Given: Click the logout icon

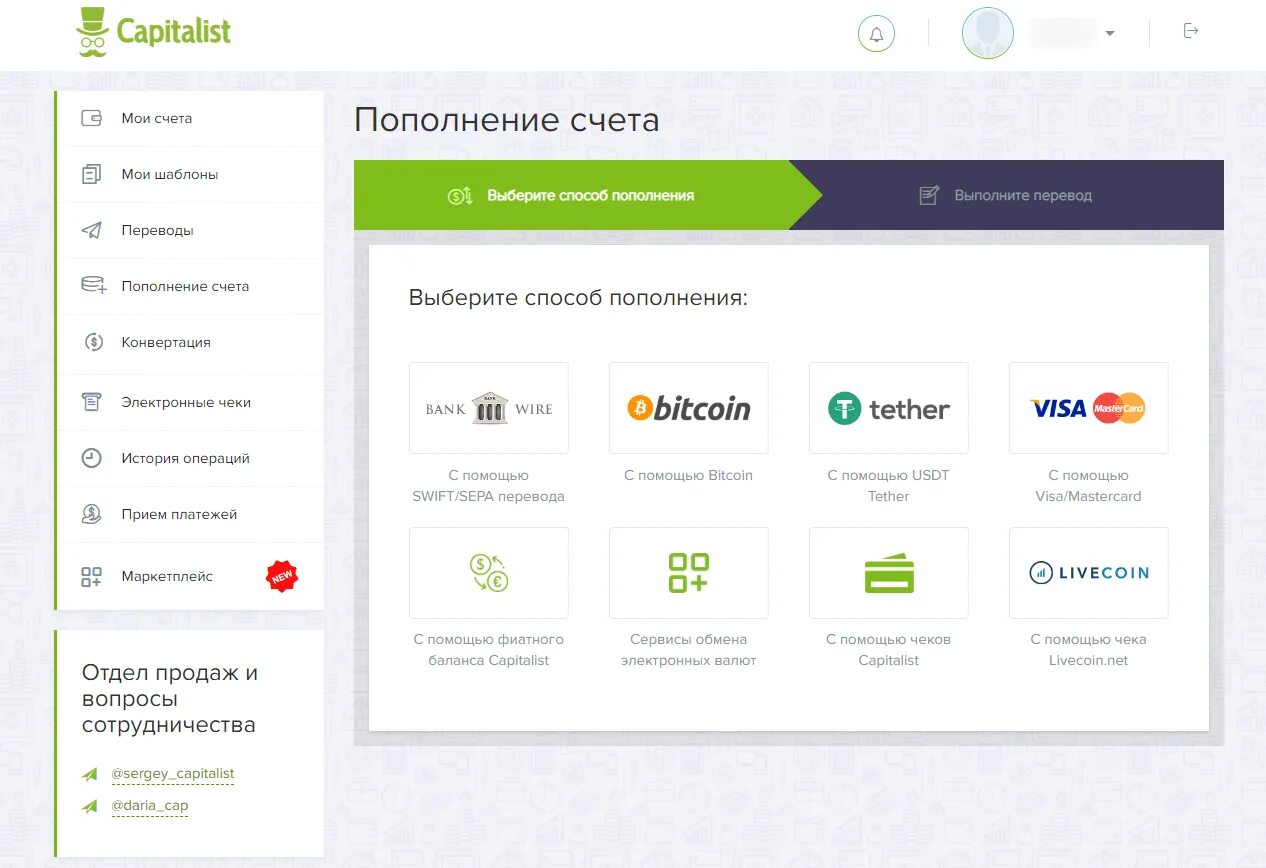Looking at the screenshot, I should coord(1190,31).
